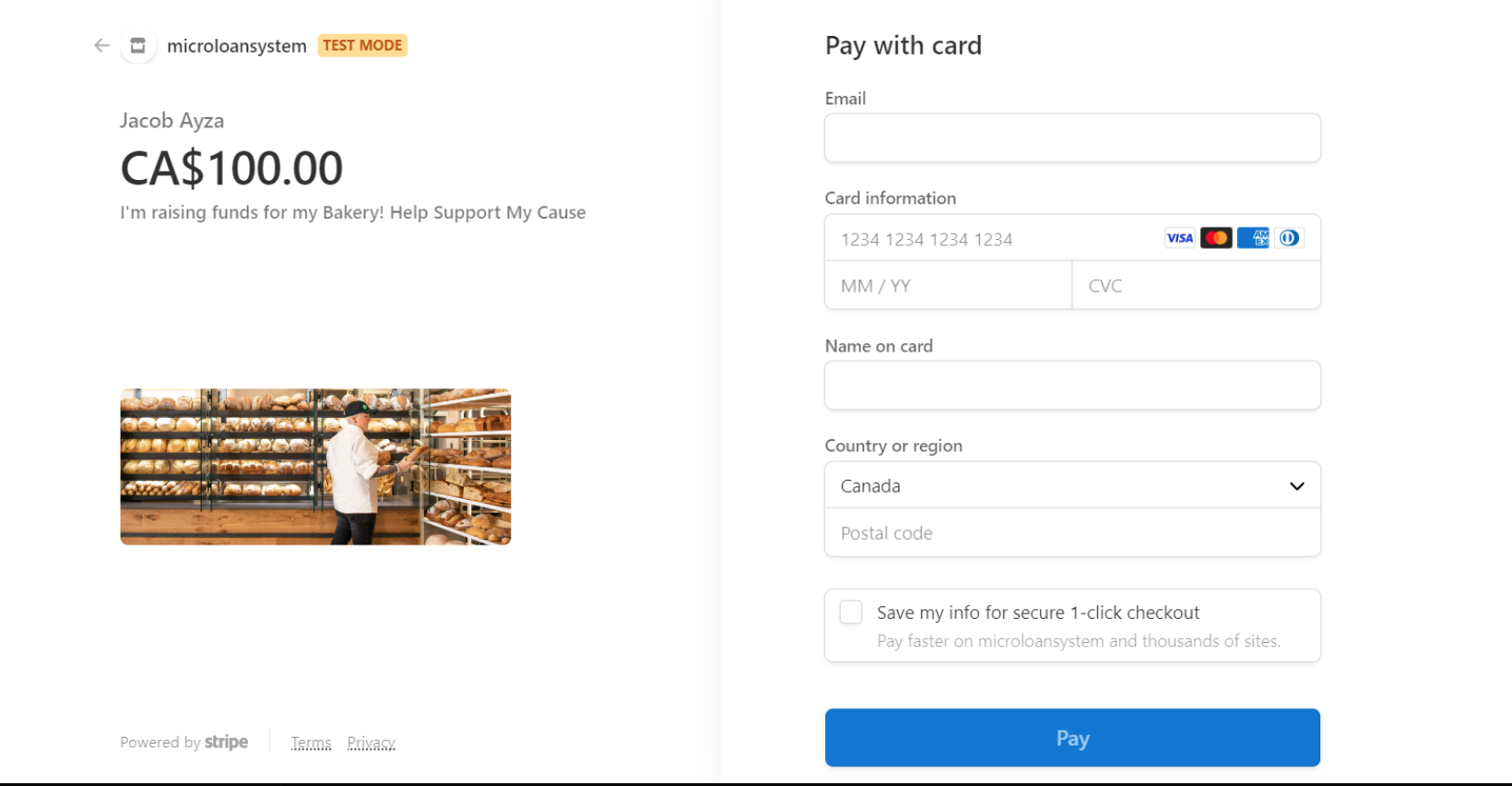Select the MM / YY expiry field

(949, 285)
